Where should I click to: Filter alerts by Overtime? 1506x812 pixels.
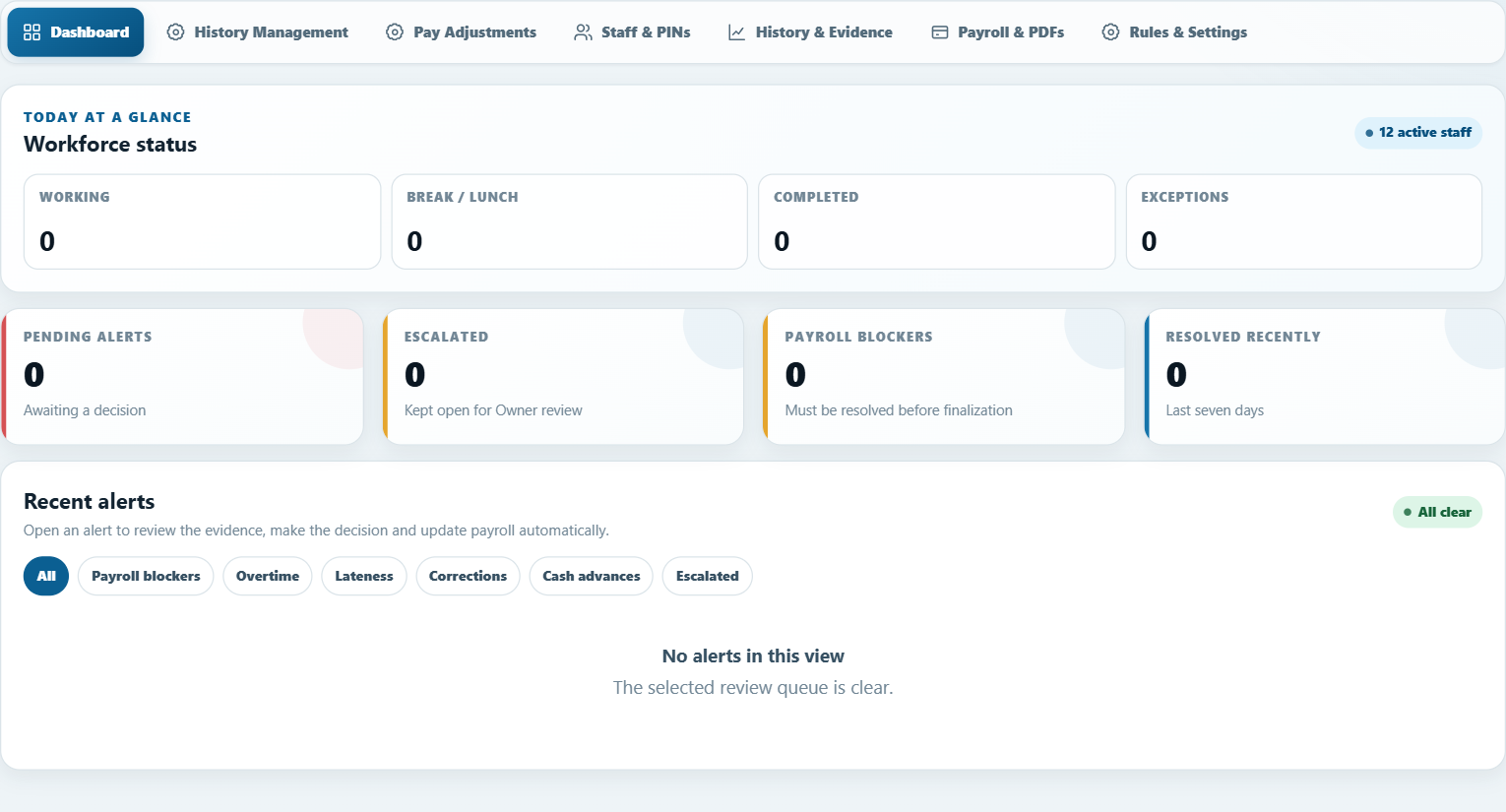pyautogui.click(x=268, y=576)
